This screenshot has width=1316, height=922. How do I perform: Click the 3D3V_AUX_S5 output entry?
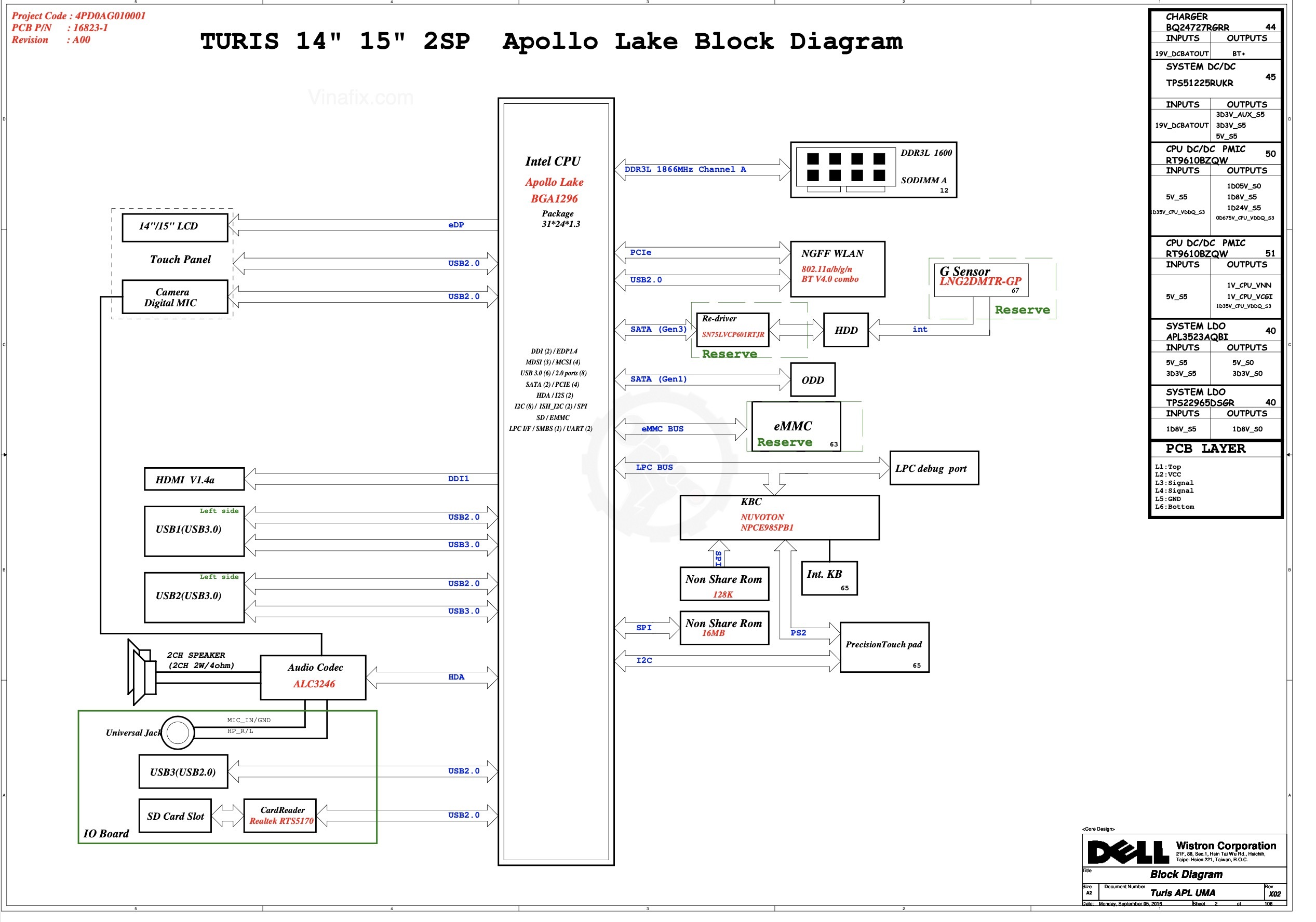coord(1240,115)
